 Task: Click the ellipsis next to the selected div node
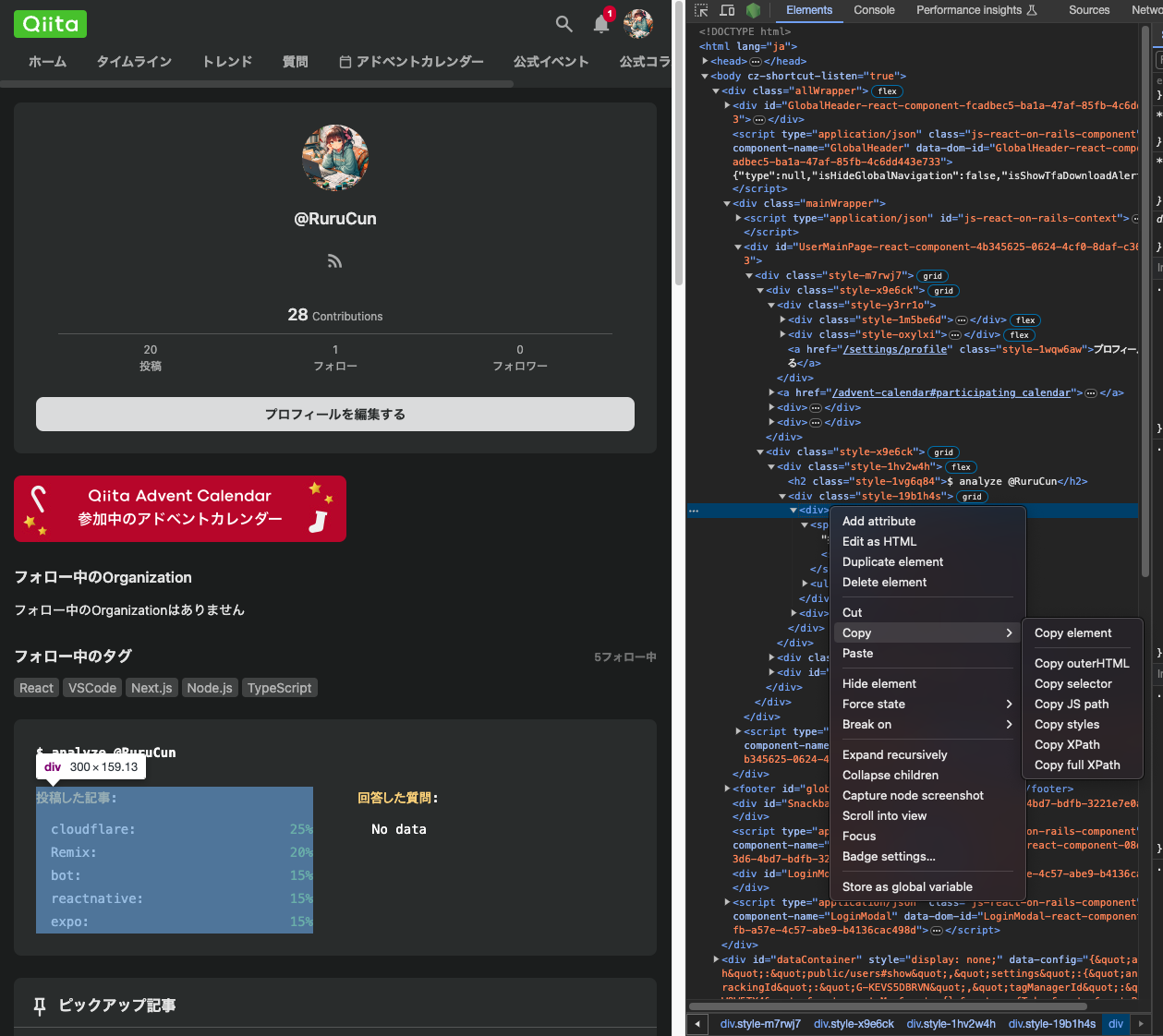click(x=694, y=511)
